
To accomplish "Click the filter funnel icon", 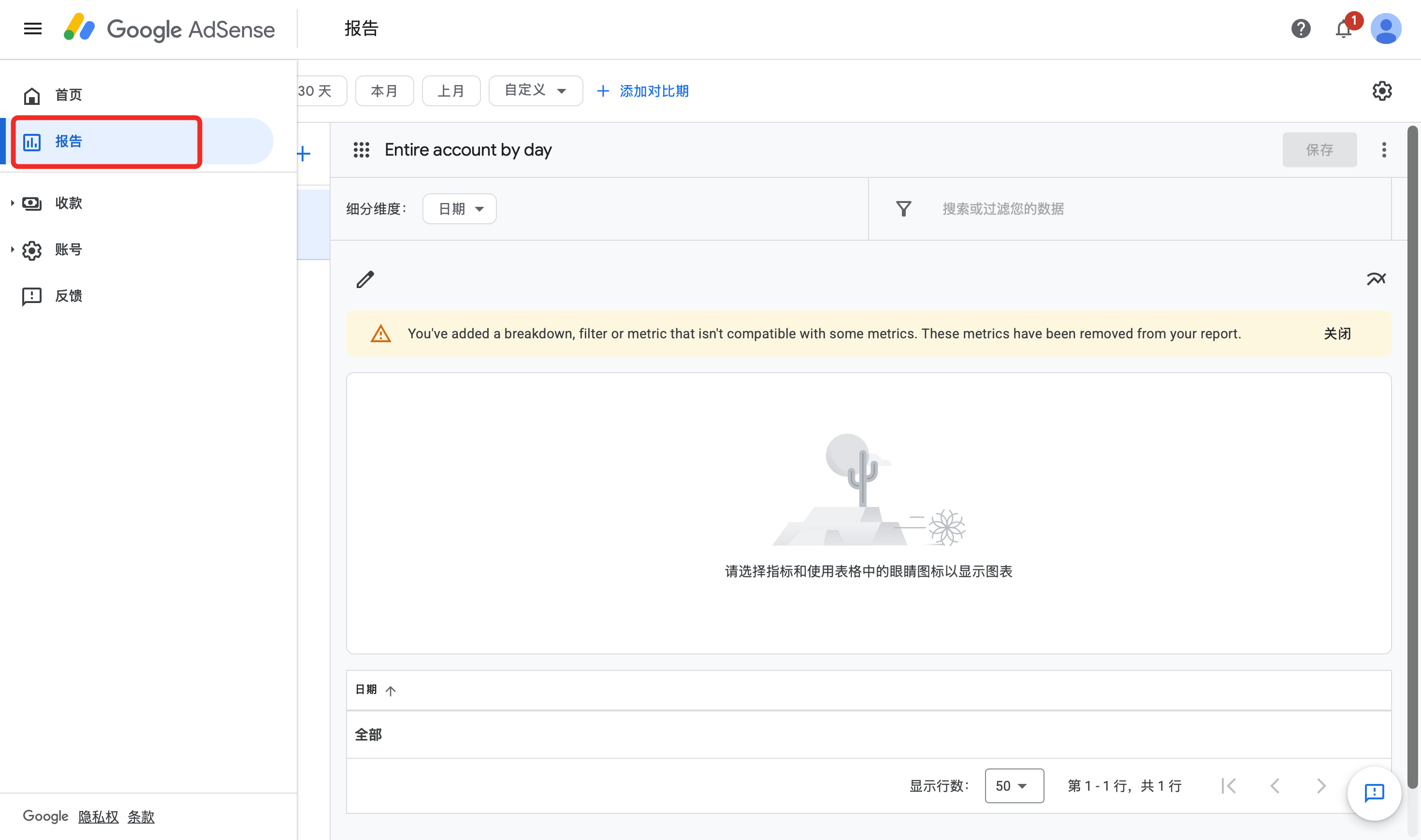I will [x=903, y=209].
